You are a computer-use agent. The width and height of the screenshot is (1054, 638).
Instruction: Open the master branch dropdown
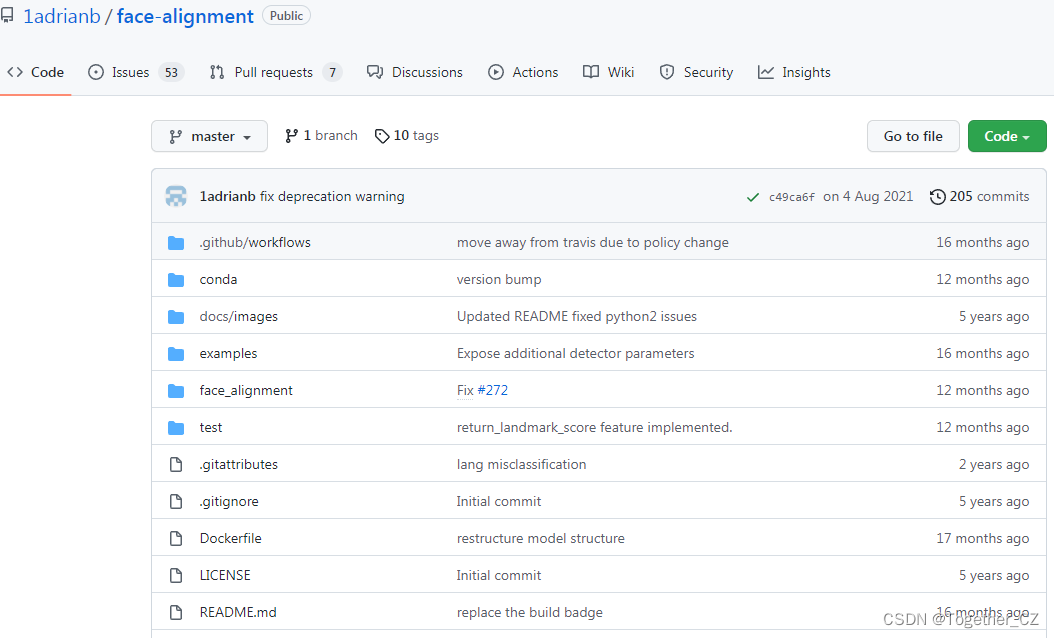[209, 135]
